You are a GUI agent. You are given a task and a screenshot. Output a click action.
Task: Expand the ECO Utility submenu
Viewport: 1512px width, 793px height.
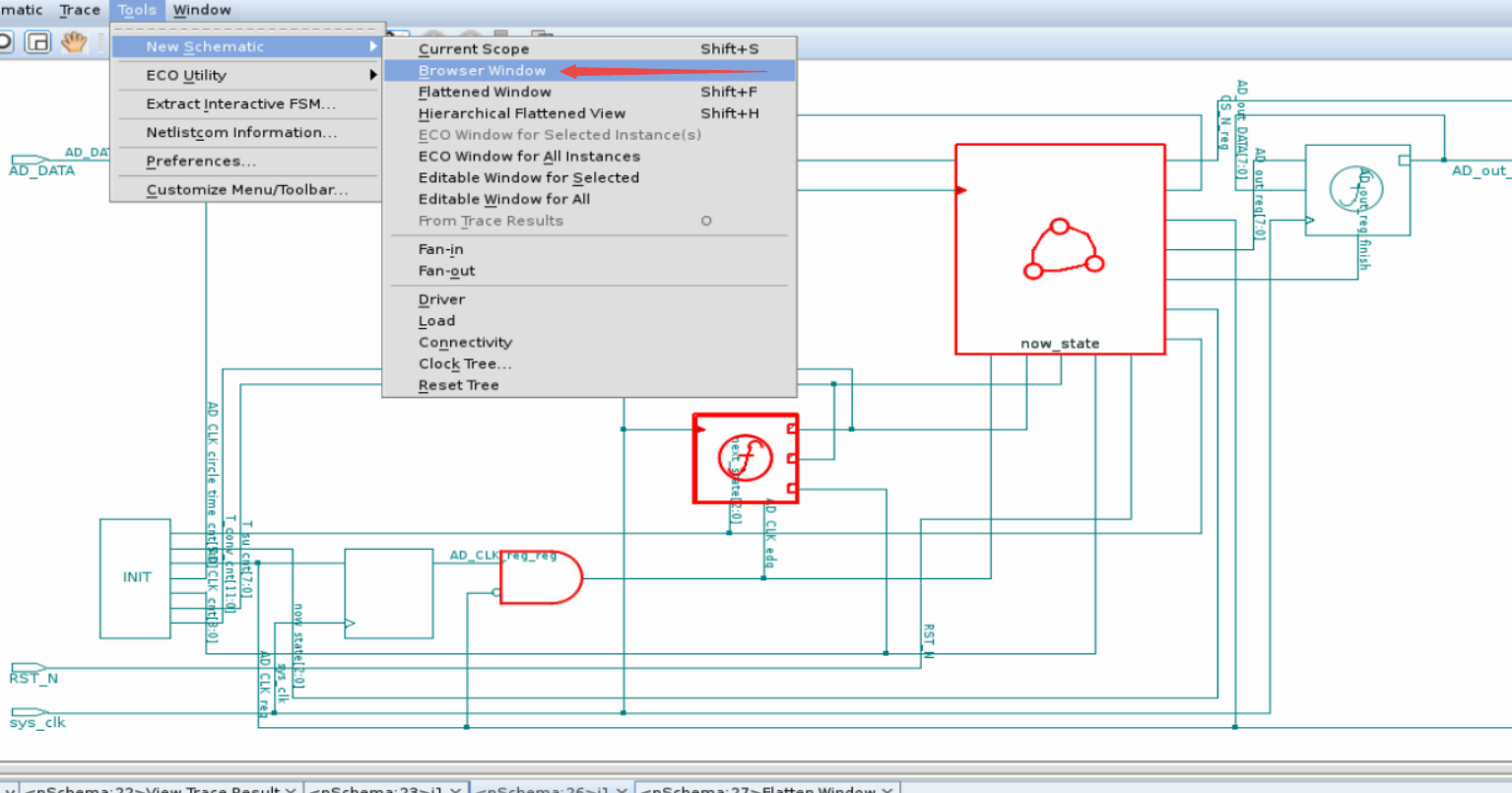[187, 75]
